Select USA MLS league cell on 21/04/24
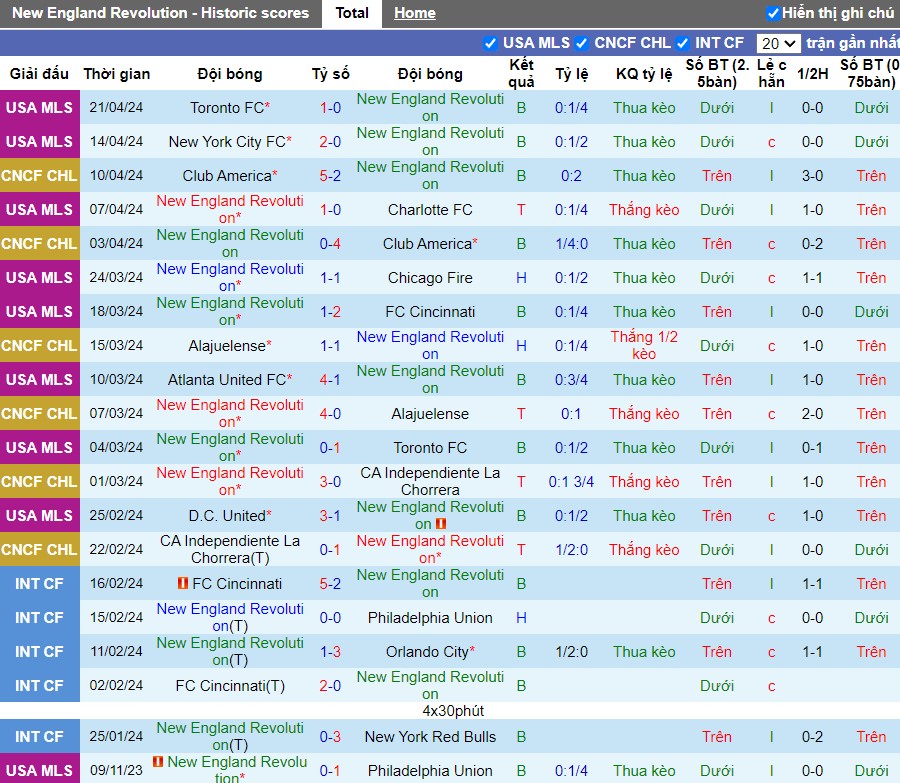This screenshot has width=900, height=783. 40,107
